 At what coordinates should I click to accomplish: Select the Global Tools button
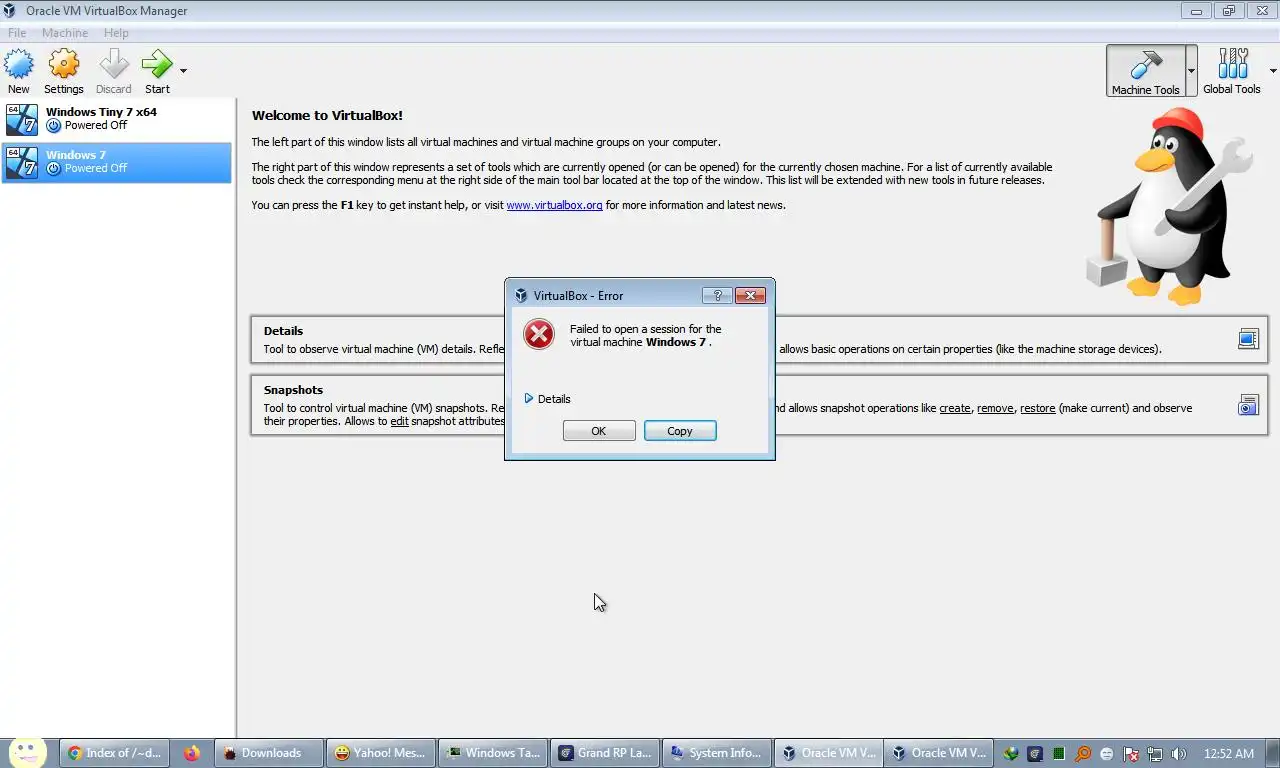tap(1232, 71)
